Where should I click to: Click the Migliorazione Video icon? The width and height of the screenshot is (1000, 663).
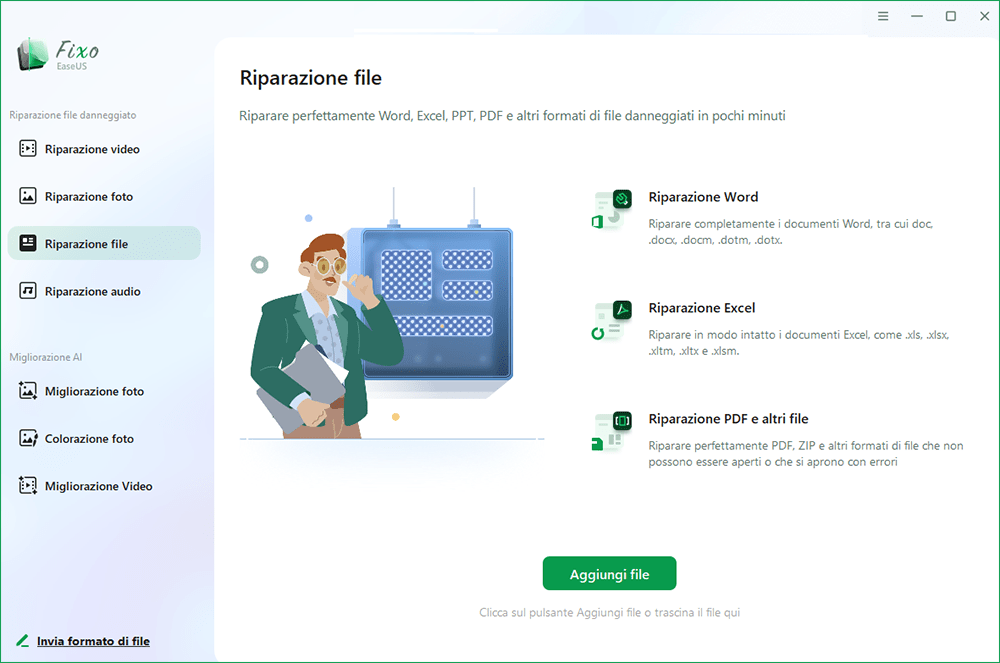27,485
